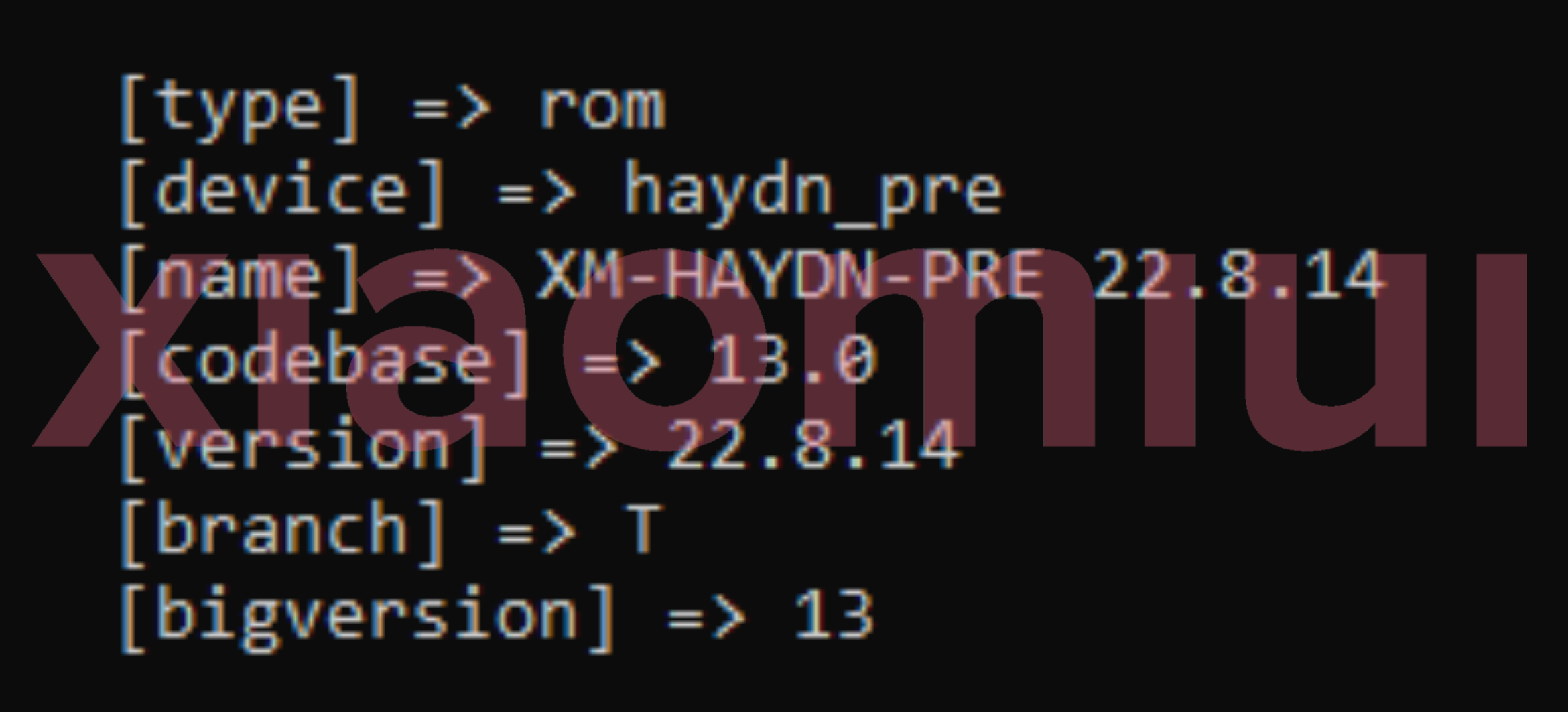Image resolution: width=1568 pixels, height=712 pixels.
Task: Click '22.8.14' on the name line
Action: pos(1237,274)
